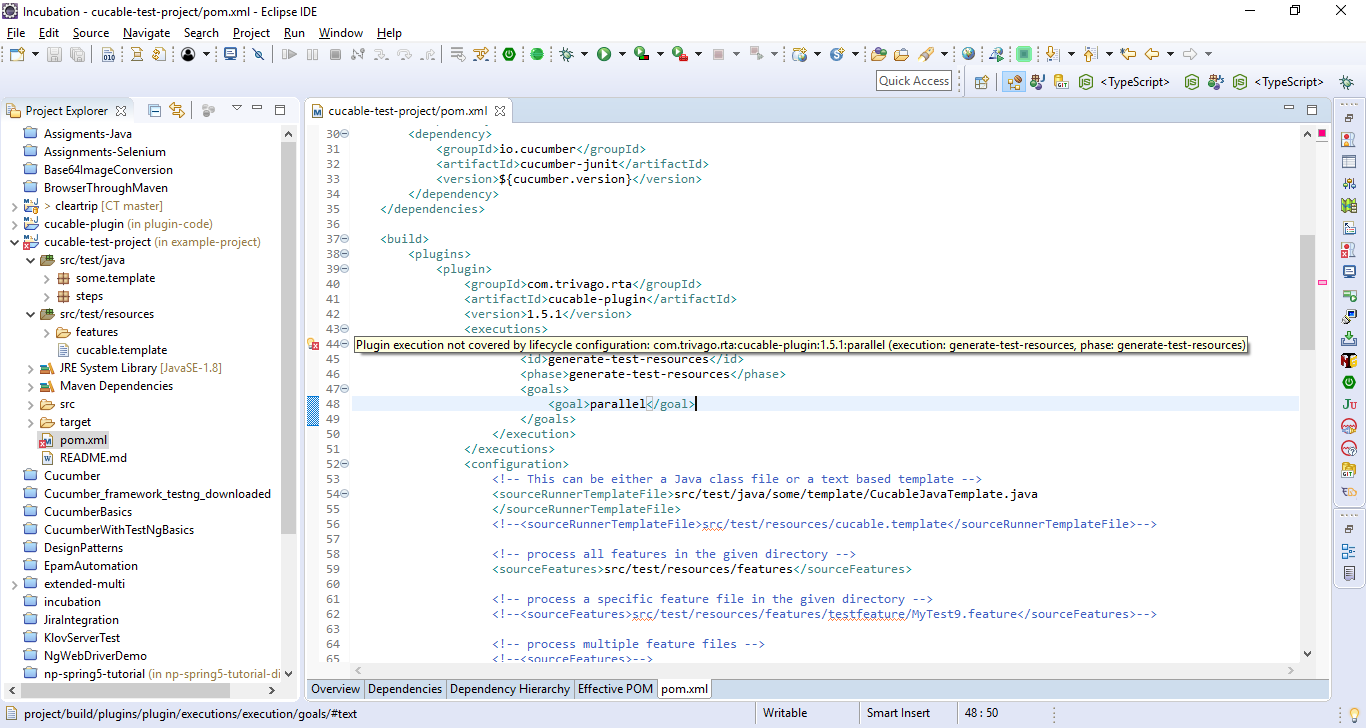This screenshot has width=1366, height=728.
Task: Fold the build element on line 37
Action: pos(344,239)
